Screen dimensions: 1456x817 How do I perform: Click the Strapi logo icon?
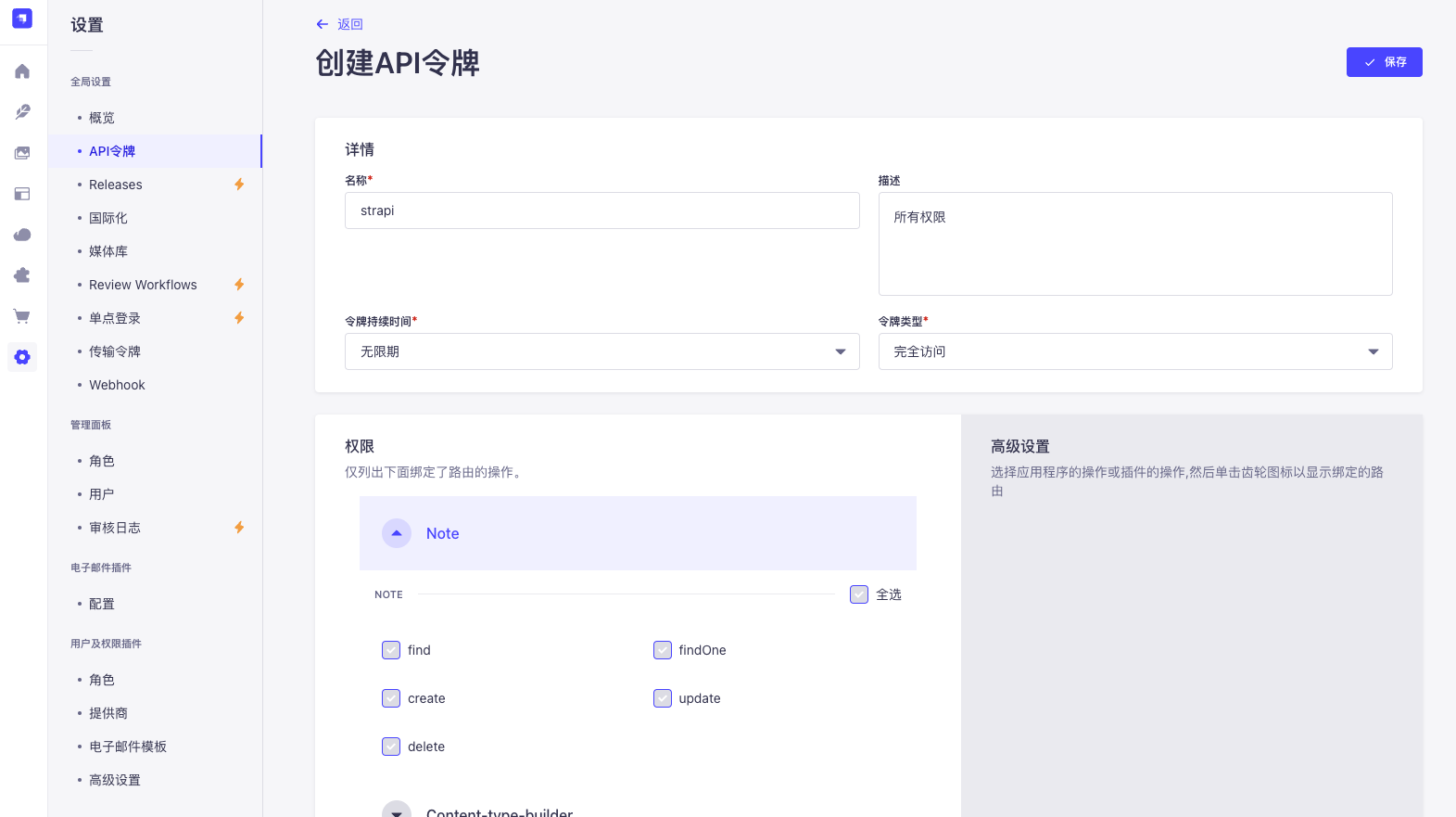[x=22, y=19]
